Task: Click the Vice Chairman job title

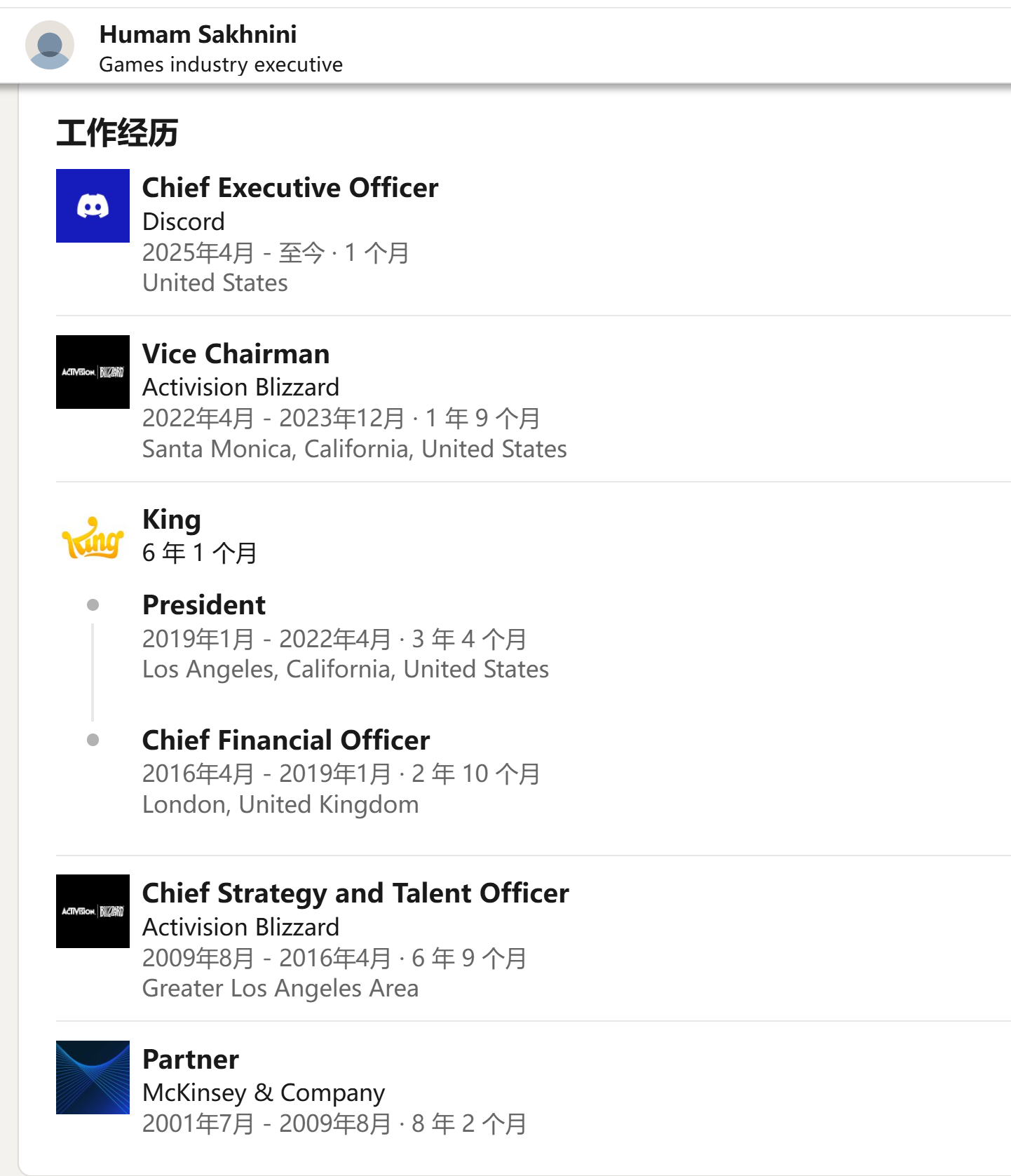Action: click(x=236, y=353)
